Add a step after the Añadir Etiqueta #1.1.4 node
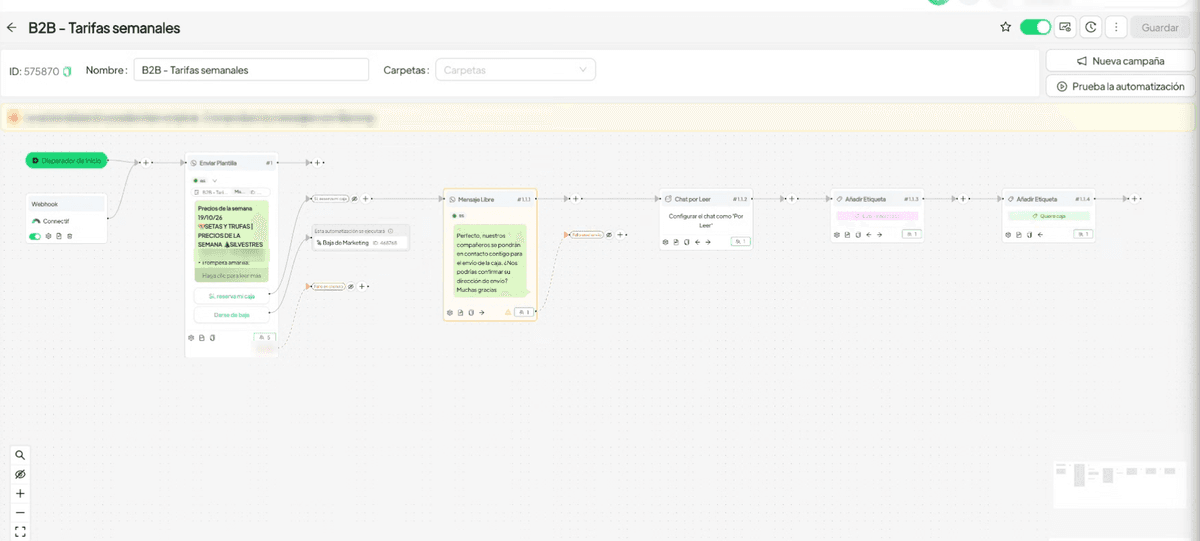 coord(1134,199)
